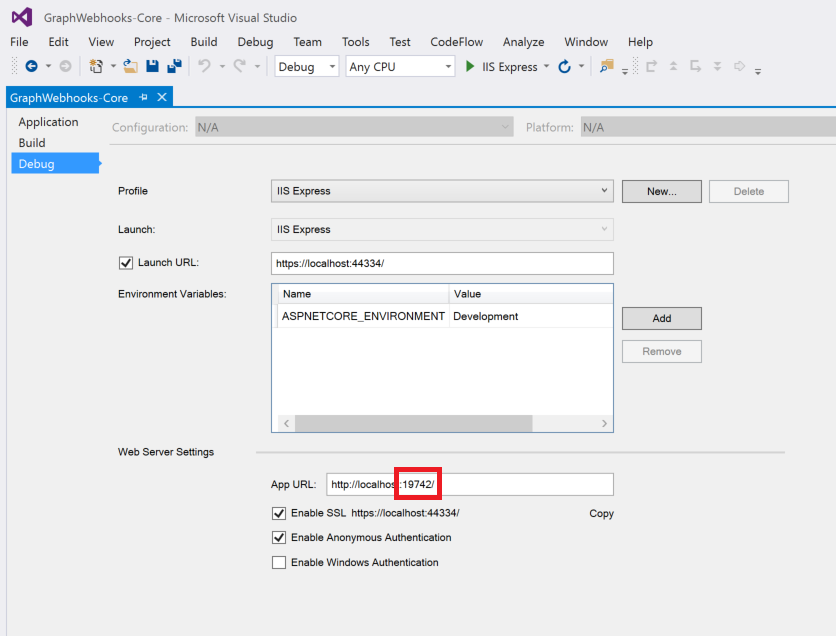This screenshot has width=836, height=636.
Task: Open the Debug solution configuration dropdown
Action: [307, 67]
